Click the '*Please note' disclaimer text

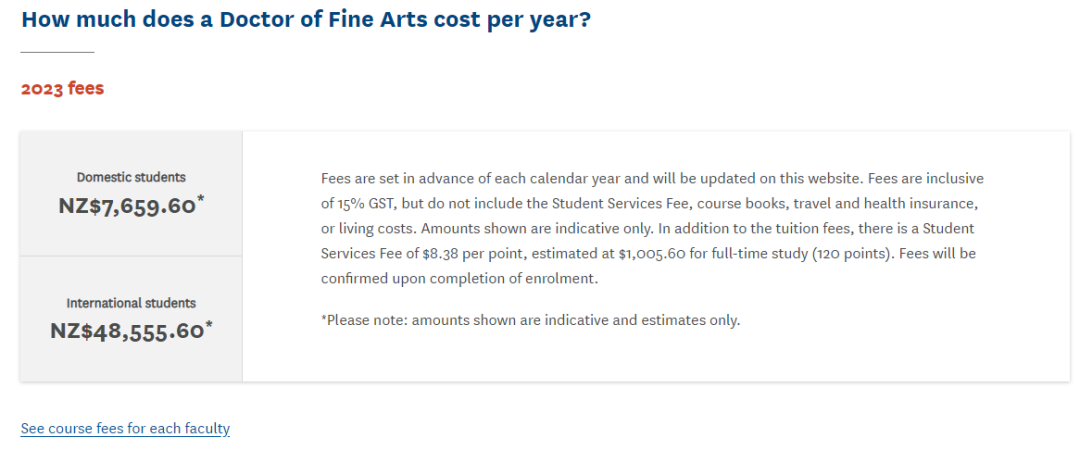click(x=530, y=320)
